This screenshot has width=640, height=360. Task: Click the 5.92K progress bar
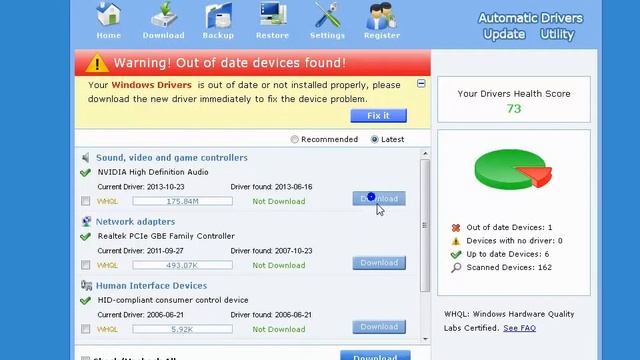pyautogui.click(x=182, y=329)
